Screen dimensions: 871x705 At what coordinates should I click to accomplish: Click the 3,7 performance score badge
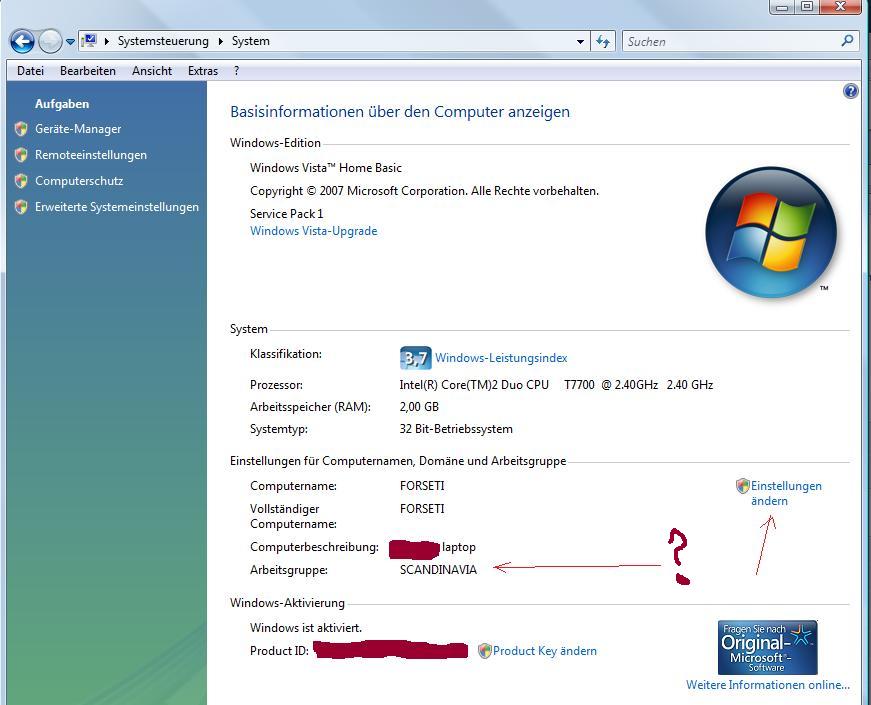point(416,358)
